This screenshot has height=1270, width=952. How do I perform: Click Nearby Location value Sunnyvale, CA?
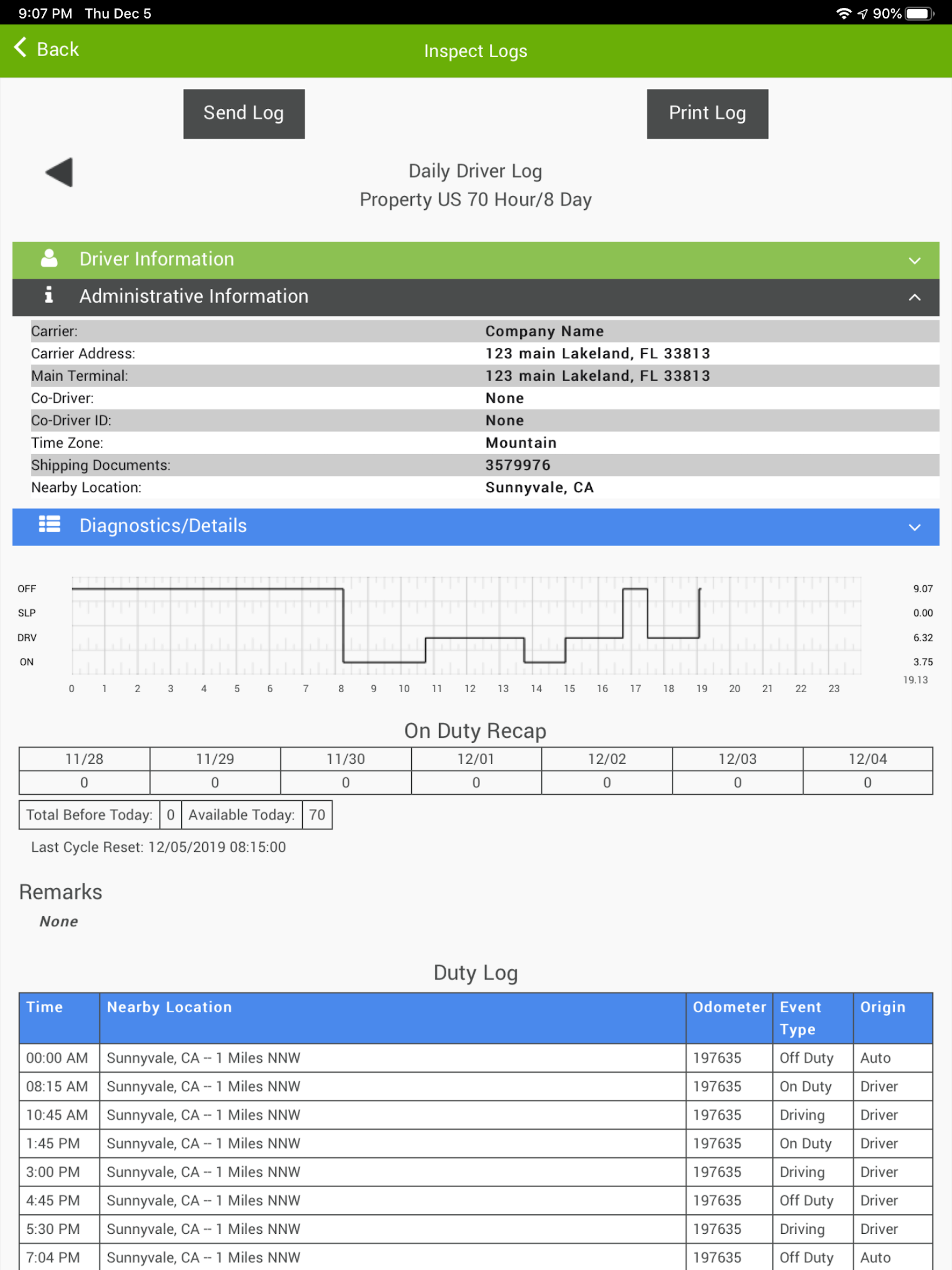point(539,488)
